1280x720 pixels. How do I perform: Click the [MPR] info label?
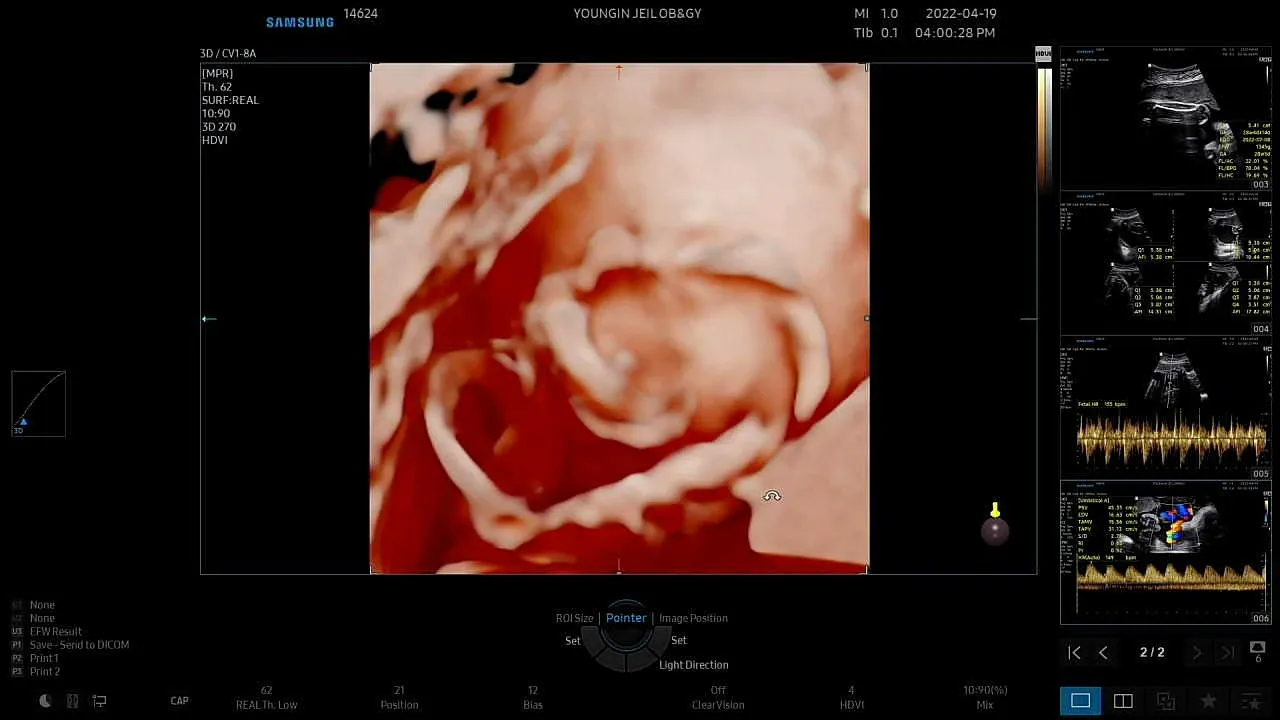(217, 74)
